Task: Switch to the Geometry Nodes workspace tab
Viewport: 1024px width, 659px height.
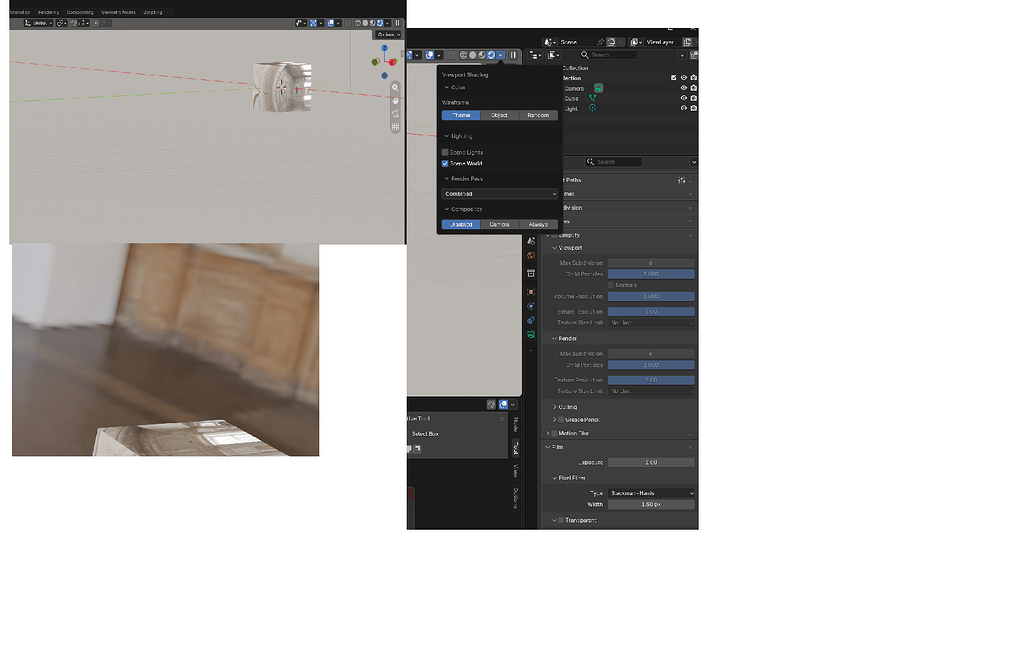Action: pos(118,12)
